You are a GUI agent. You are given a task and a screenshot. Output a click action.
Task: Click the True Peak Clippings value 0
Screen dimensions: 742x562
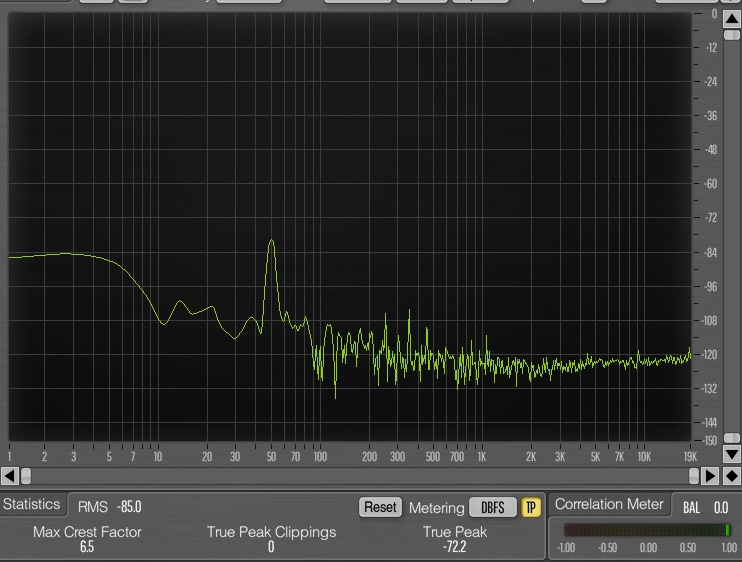pos(271,547)
